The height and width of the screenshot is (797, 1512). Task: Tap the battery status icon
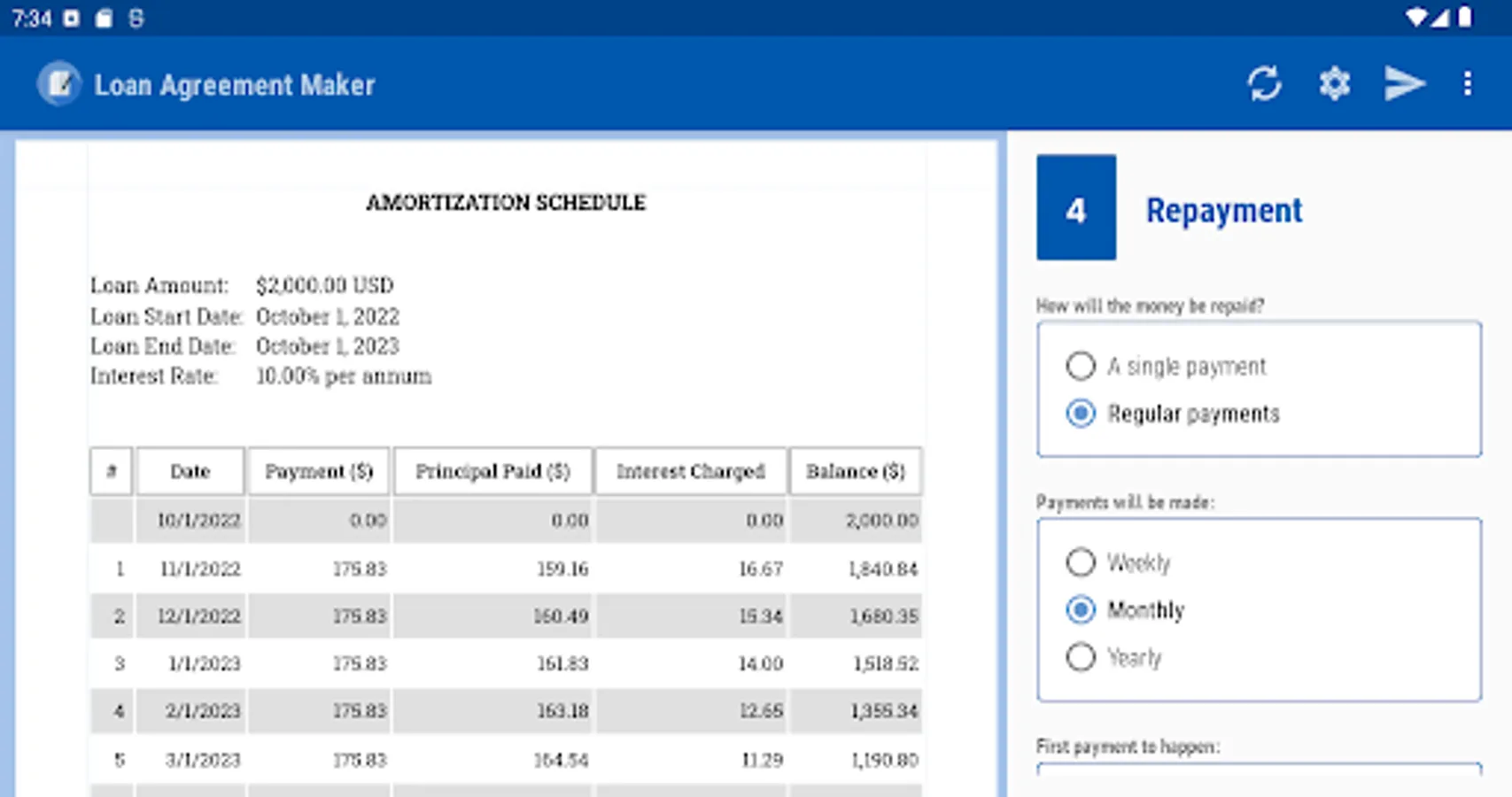[x=1466, y=18]
